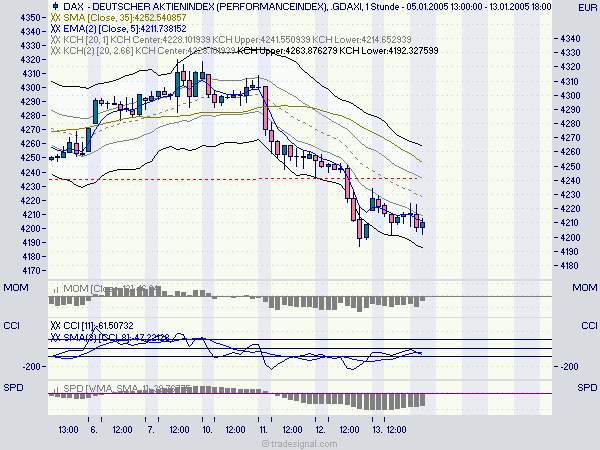Select the DAX - DEUTSCHER AKTIENINDEX chart title

click(x=307, y=7)
